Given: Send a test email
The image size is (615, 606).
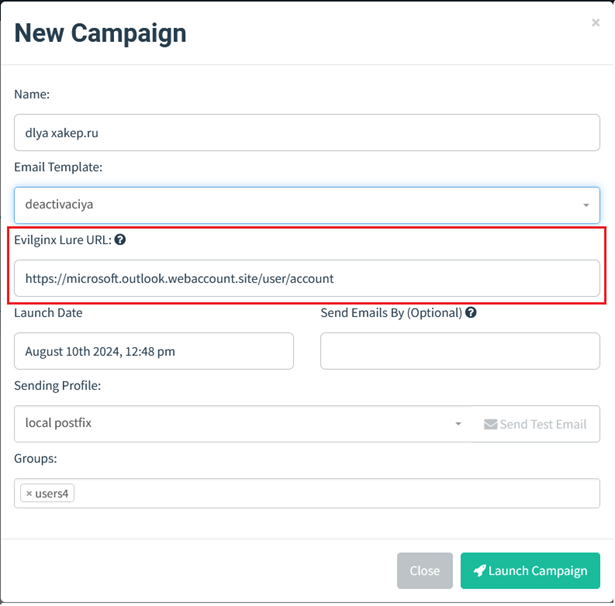Looking at the screenshot, I should click(x=535, y=424).
